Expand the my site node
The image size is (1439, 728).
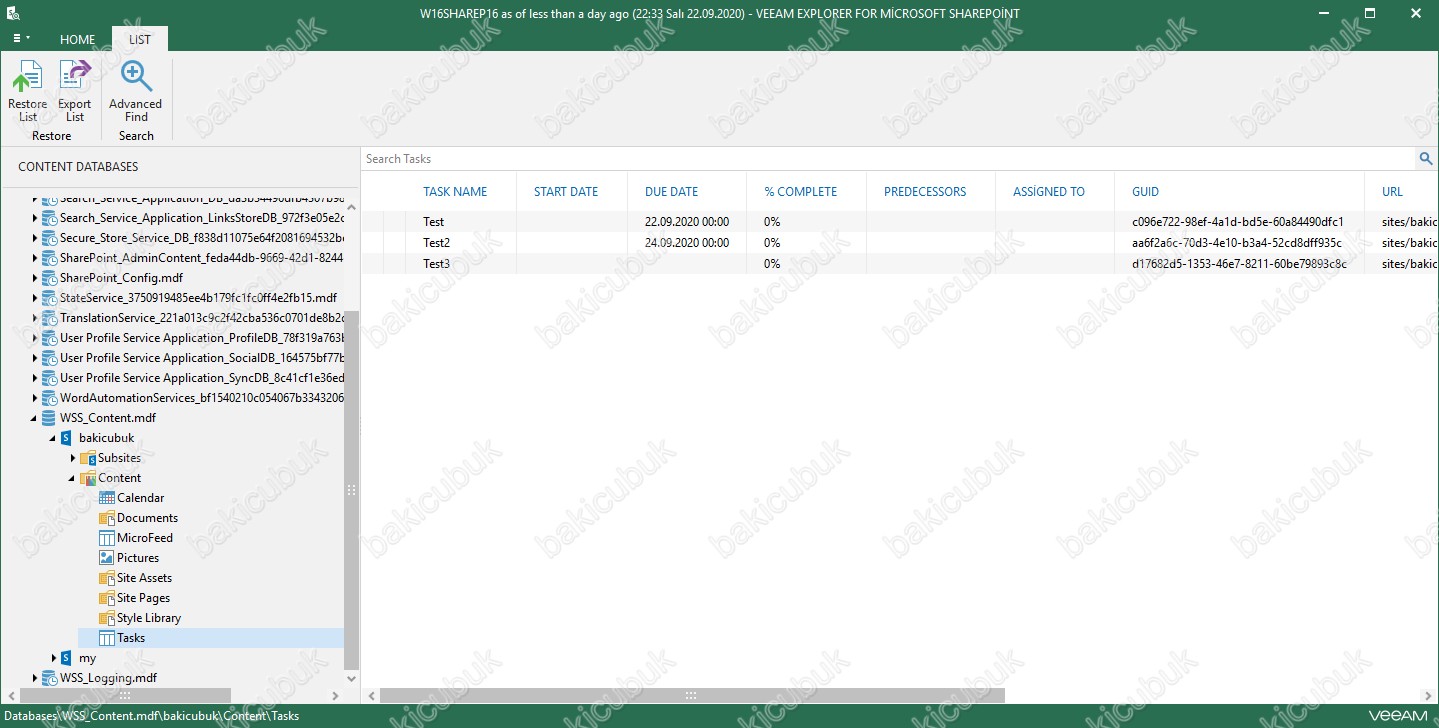[53, 658]
